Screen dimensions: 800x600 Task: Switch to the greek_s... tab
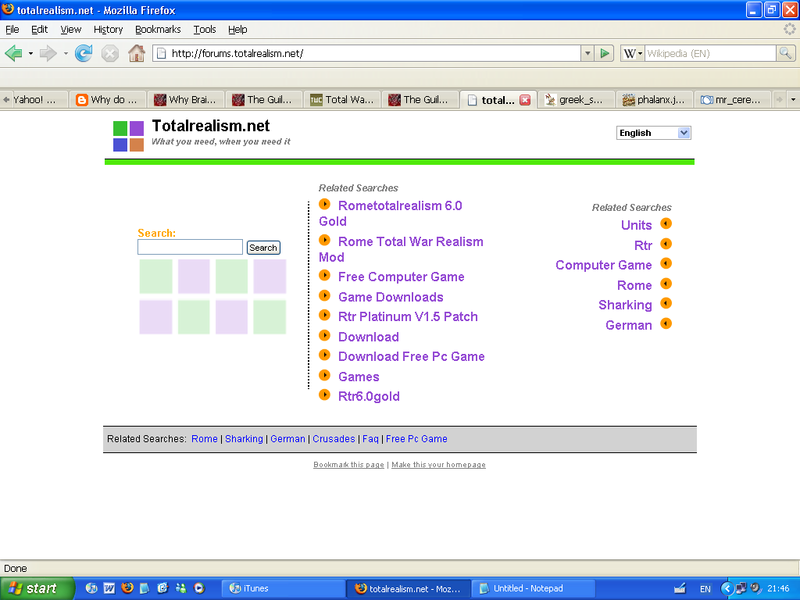tap(576, 100)
